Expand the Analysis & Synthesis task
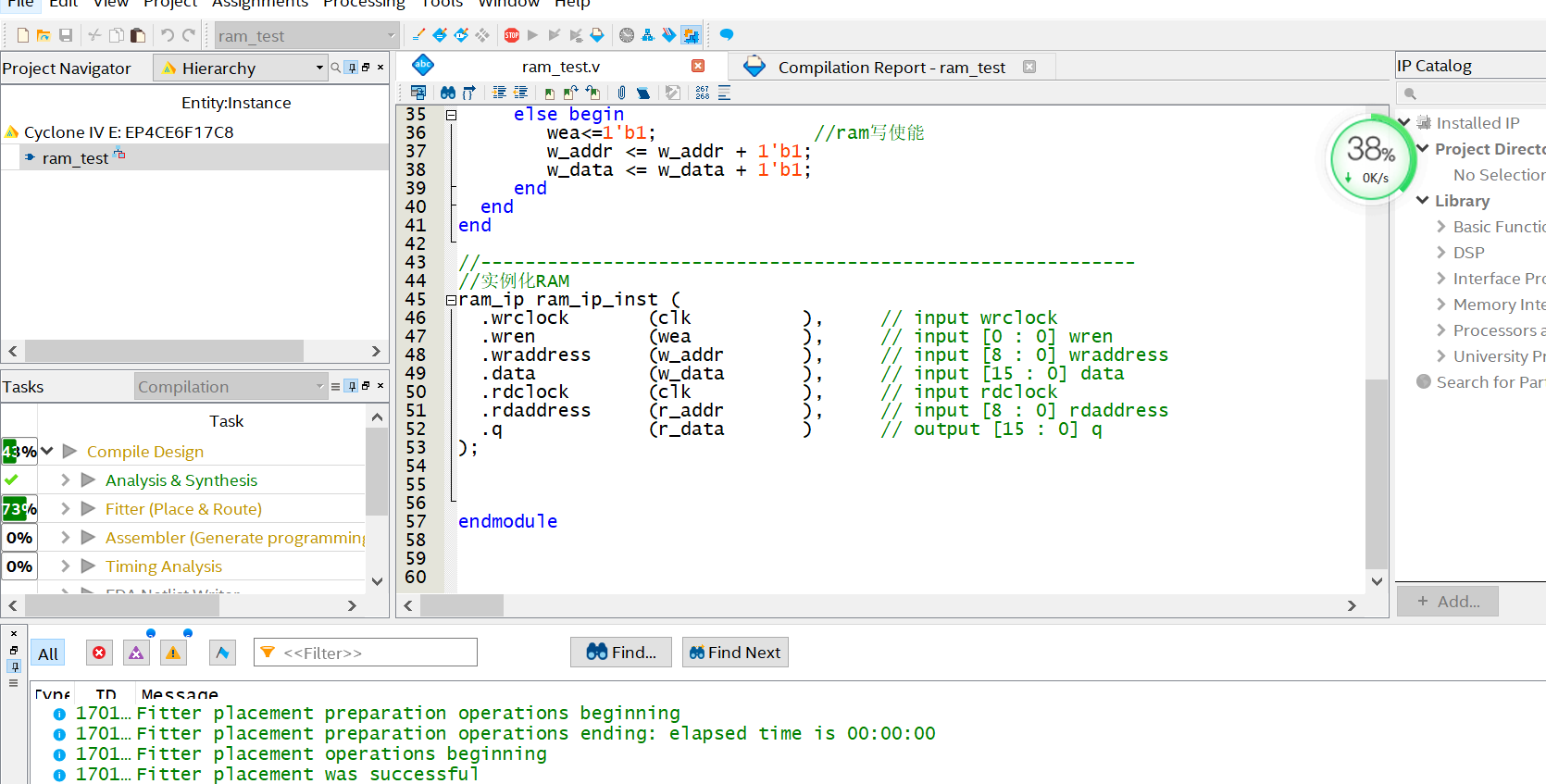1546x784 pixels. (65, 480)
